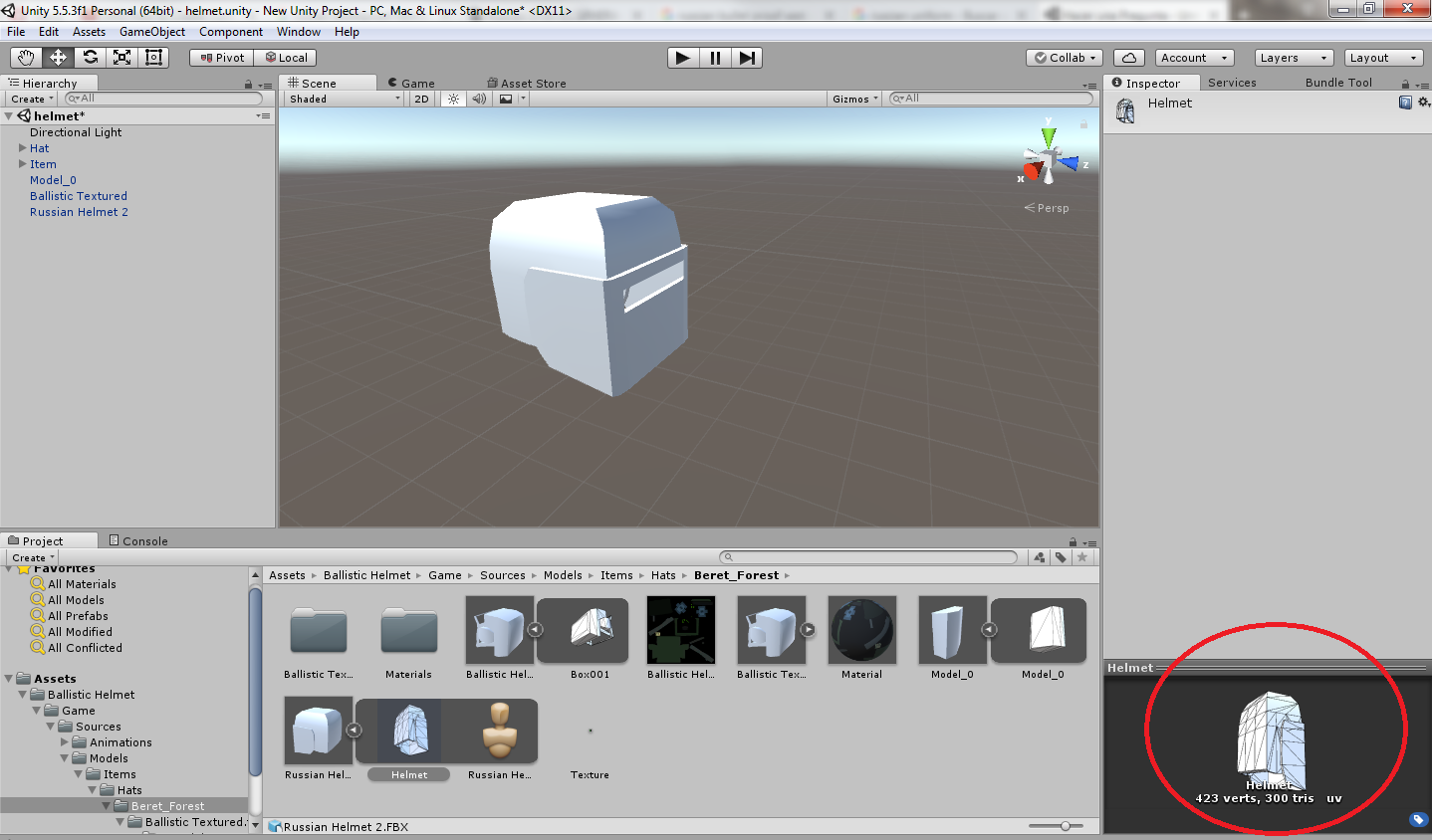Select the Scale tool
Viewport: 1432px width, 840px height.
121,58
